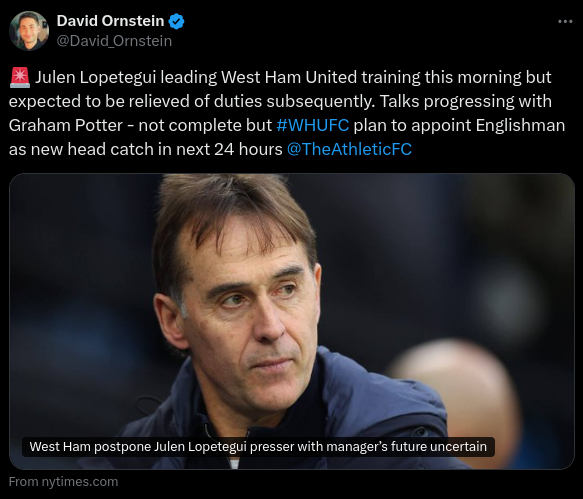Open the @TheAthleticFC mention
The height and width of the screenshot is (499, 583).
click(x=349, y=149)
